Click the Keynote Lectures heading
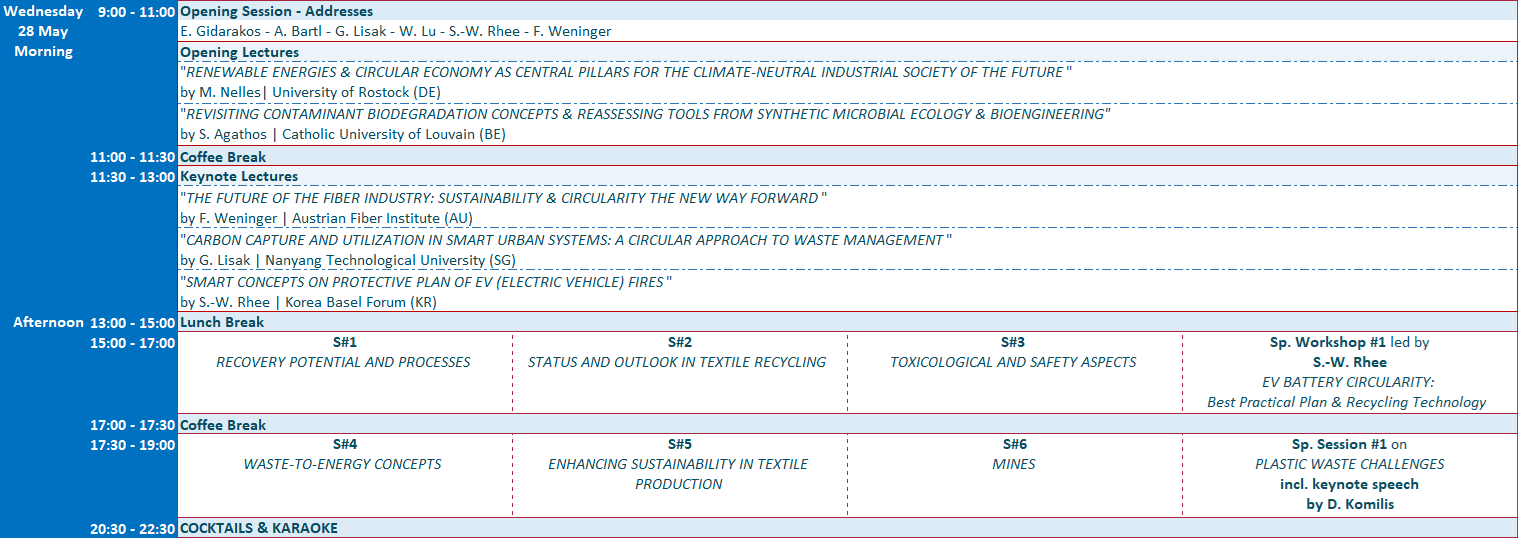Viewport: 1518px width, 541px height. (238, 177)
